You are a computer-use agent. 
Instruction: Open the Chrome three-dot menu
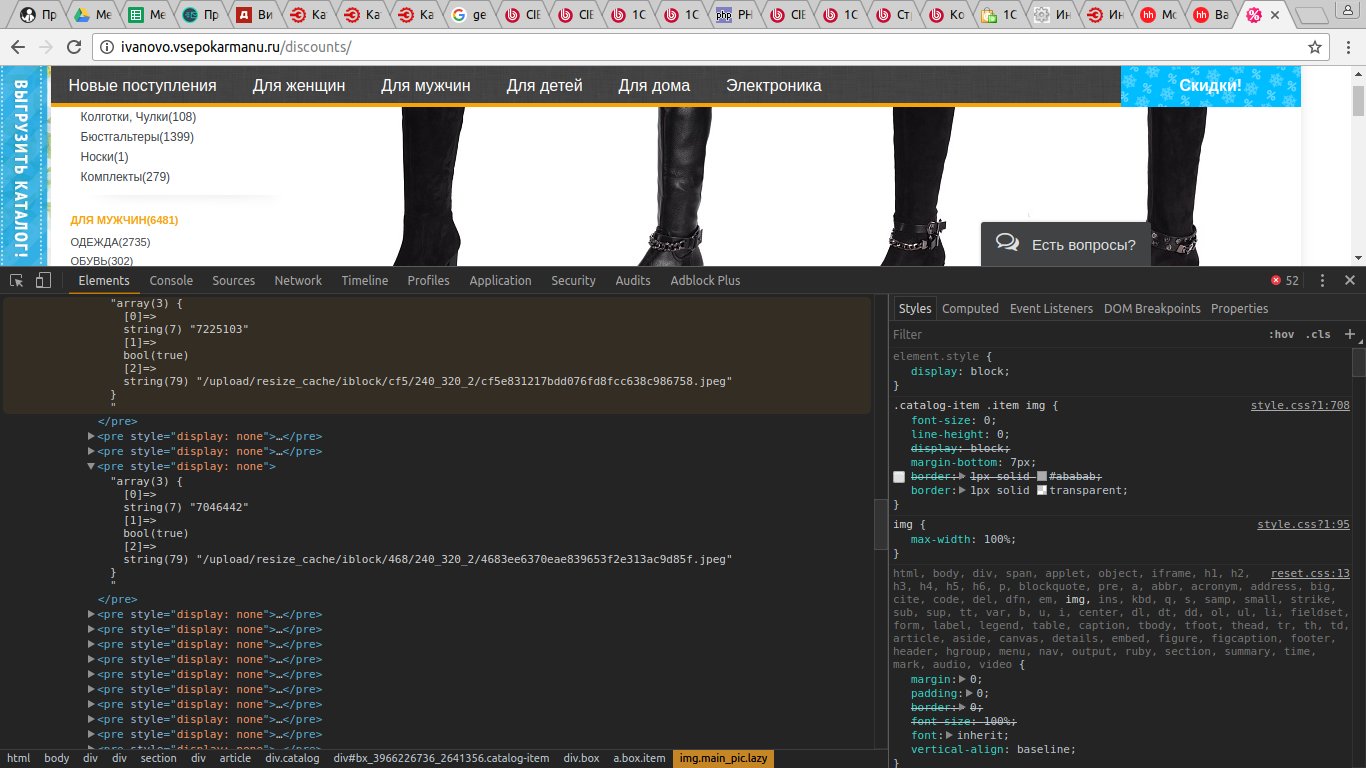[1346, 47]
